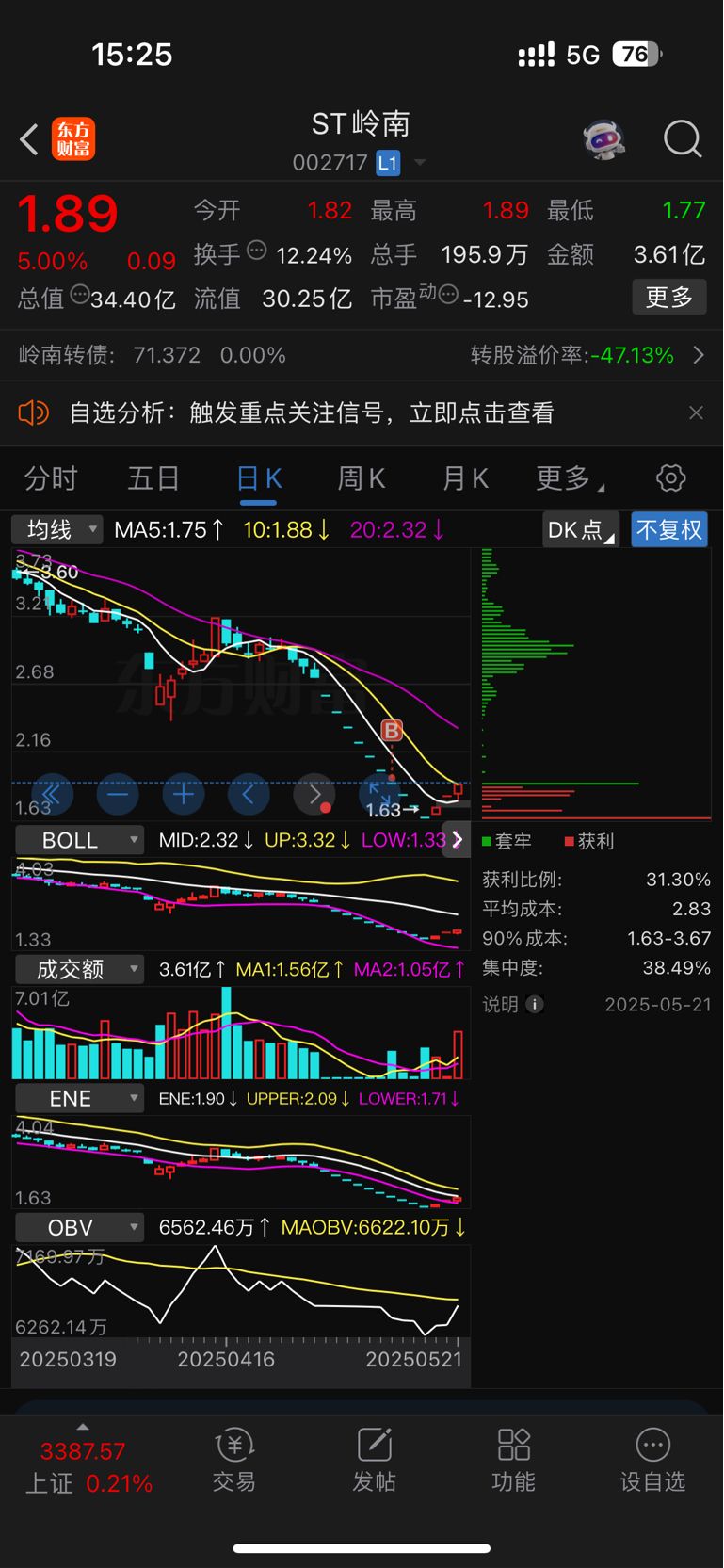Open the 成交额 indicator dropdown
Viewport: 724px width, 1568px height.
pos(80,969)
